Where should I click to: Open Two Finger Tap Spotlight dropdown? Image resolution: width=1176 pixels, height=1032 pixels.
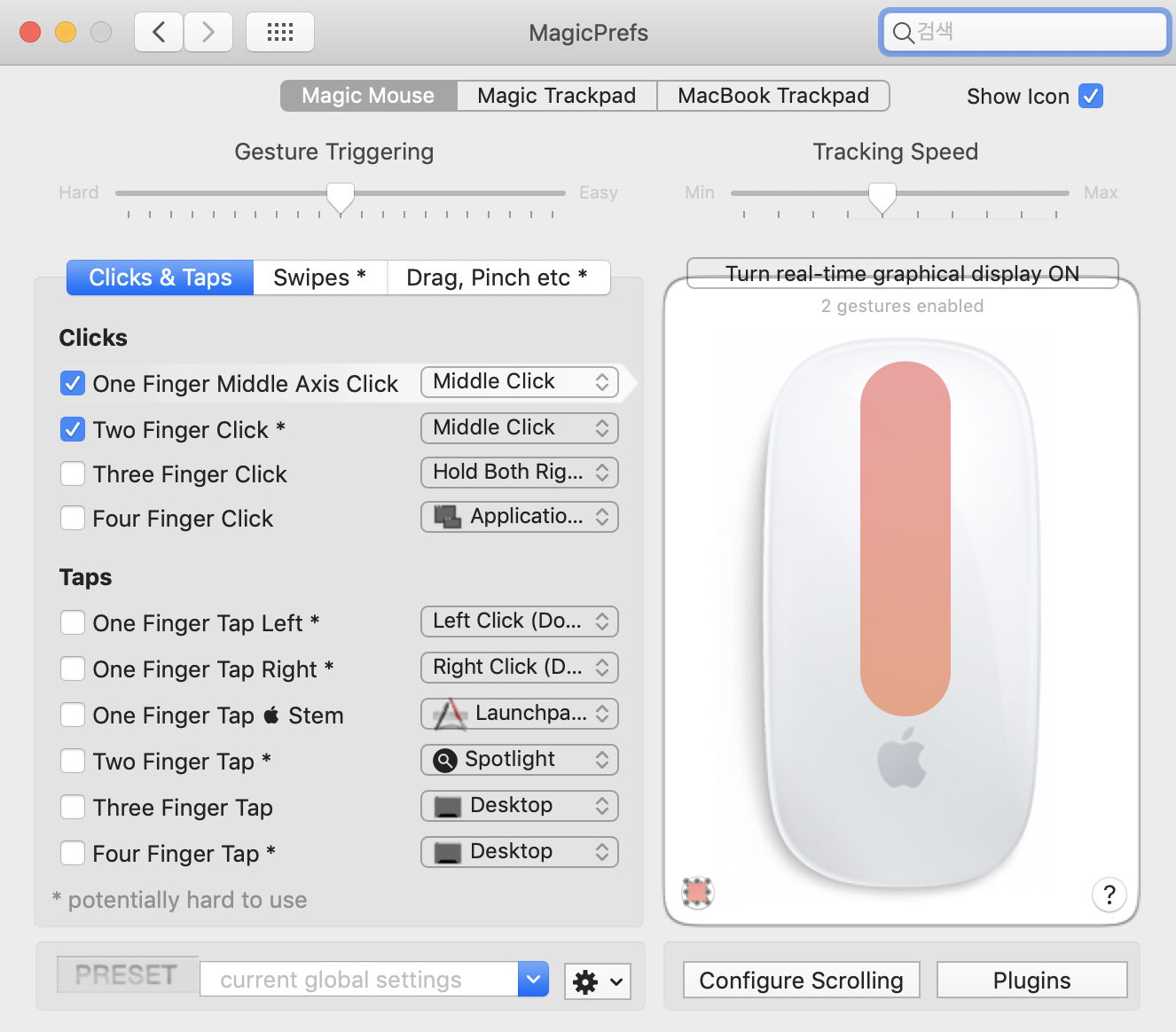[x=519, y=760]
